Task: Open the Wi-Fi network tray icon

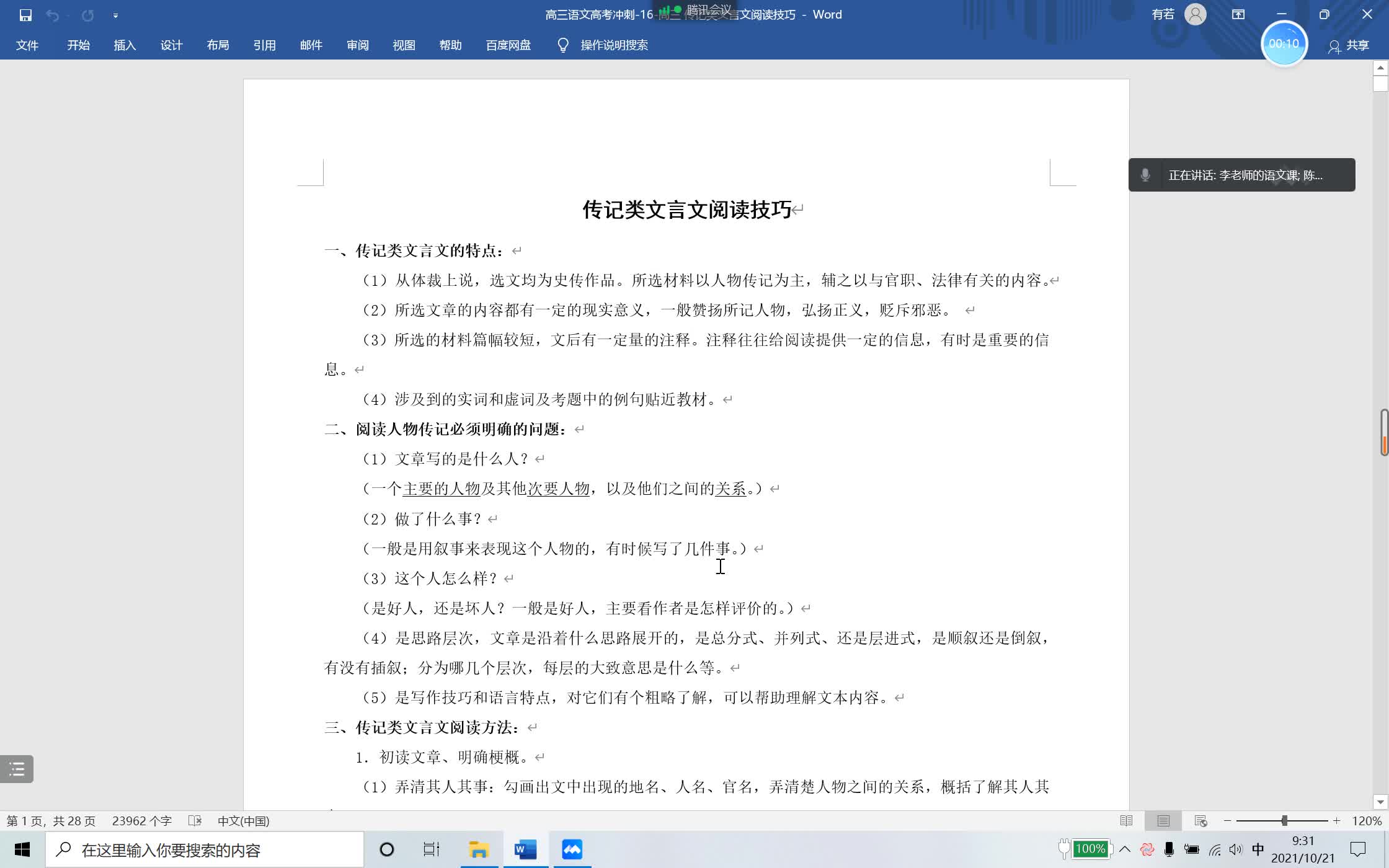Action: click(x=1215, y=849)
